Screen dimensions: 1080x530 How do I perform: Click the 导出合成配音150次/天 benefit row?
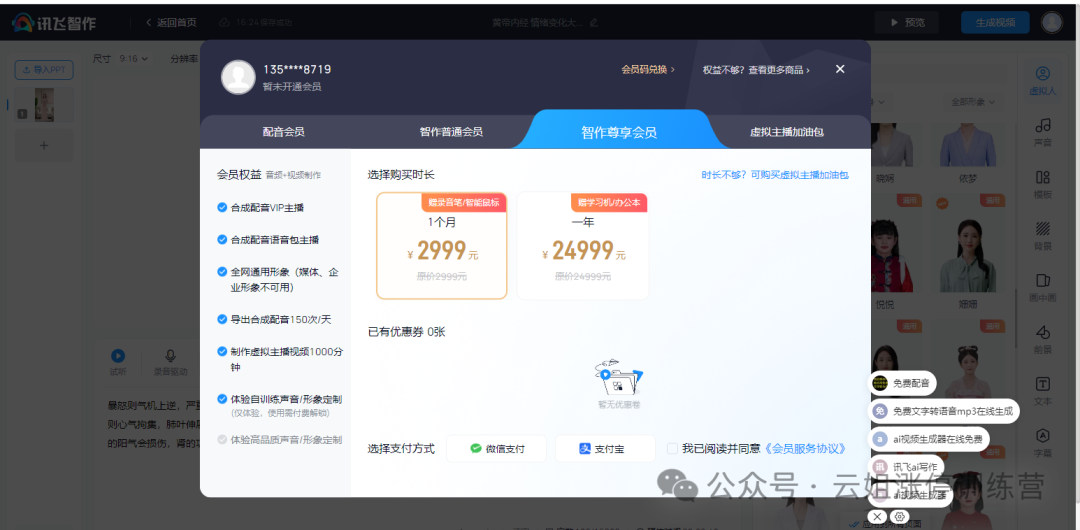point(274,319)
